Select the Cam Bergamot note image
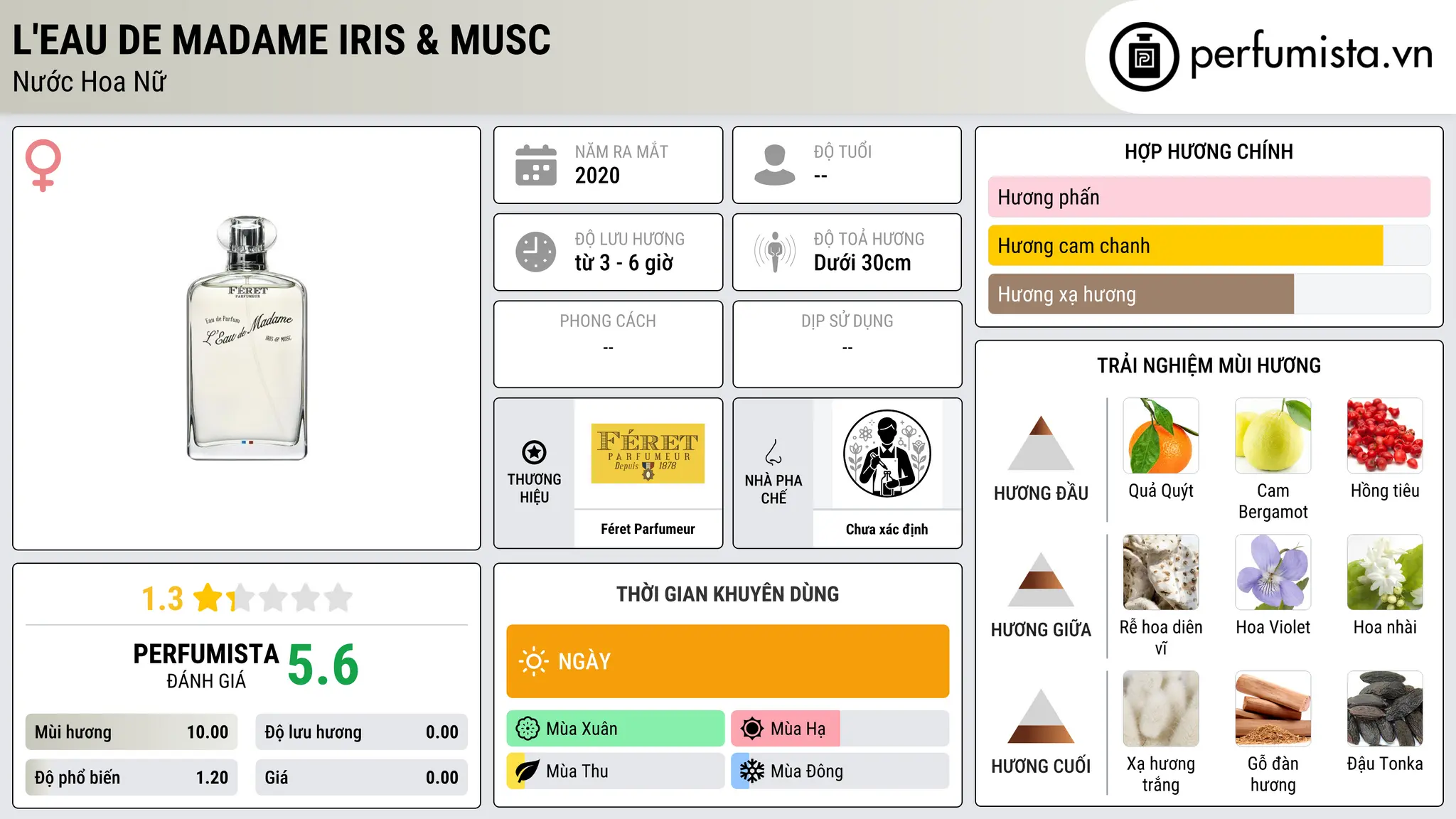Image resolution: width=1456 pixels, height=819 pixels. pyautogui.click(x=1273, y=436)
